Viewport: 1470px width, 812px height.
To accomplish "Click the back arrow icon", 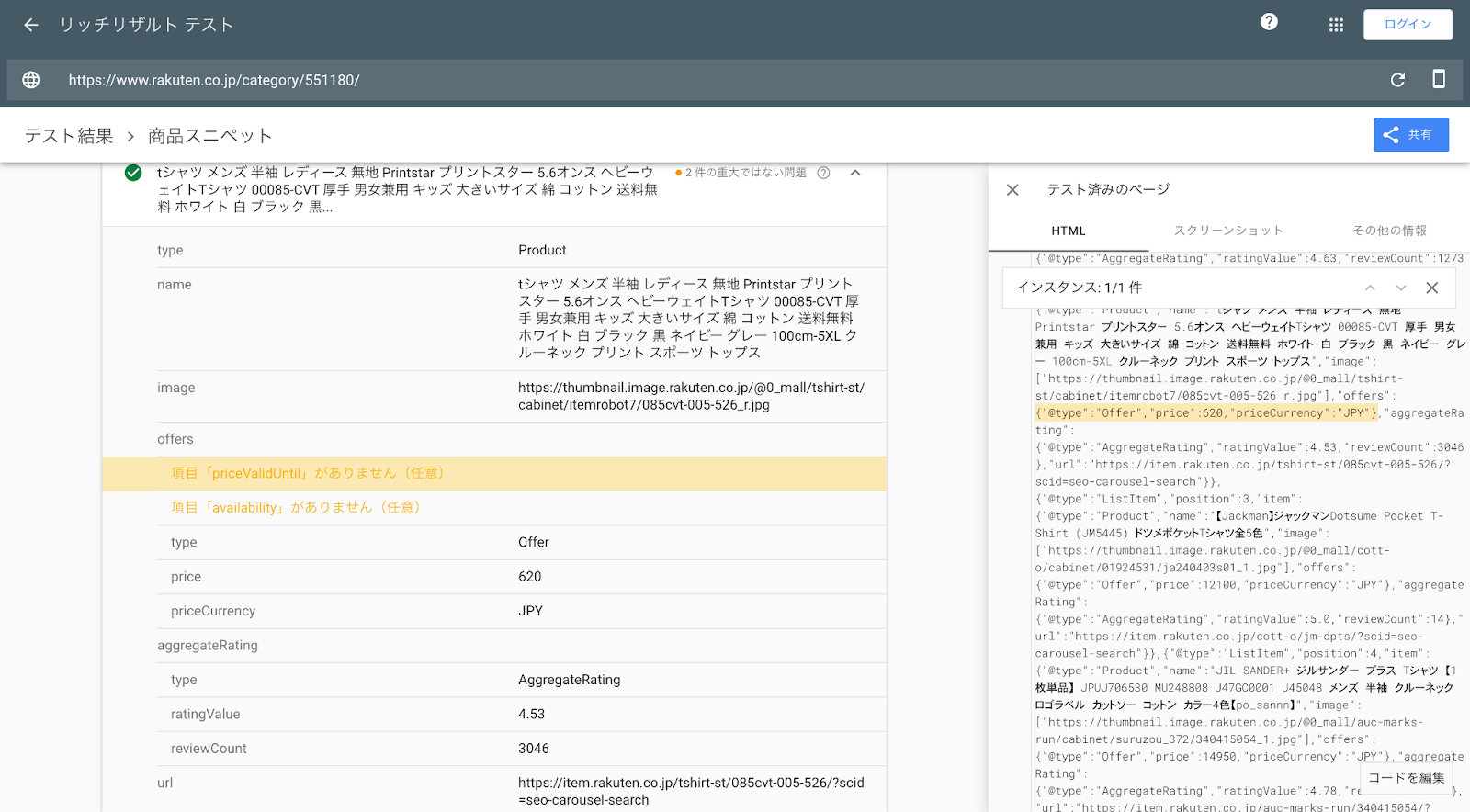I will coord(31,25).
